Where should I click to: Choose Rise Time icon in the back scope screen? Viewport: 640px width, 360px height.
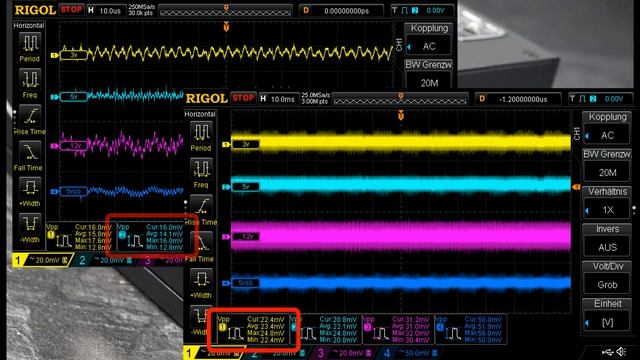pyautogui.click(x=30, y=116)
